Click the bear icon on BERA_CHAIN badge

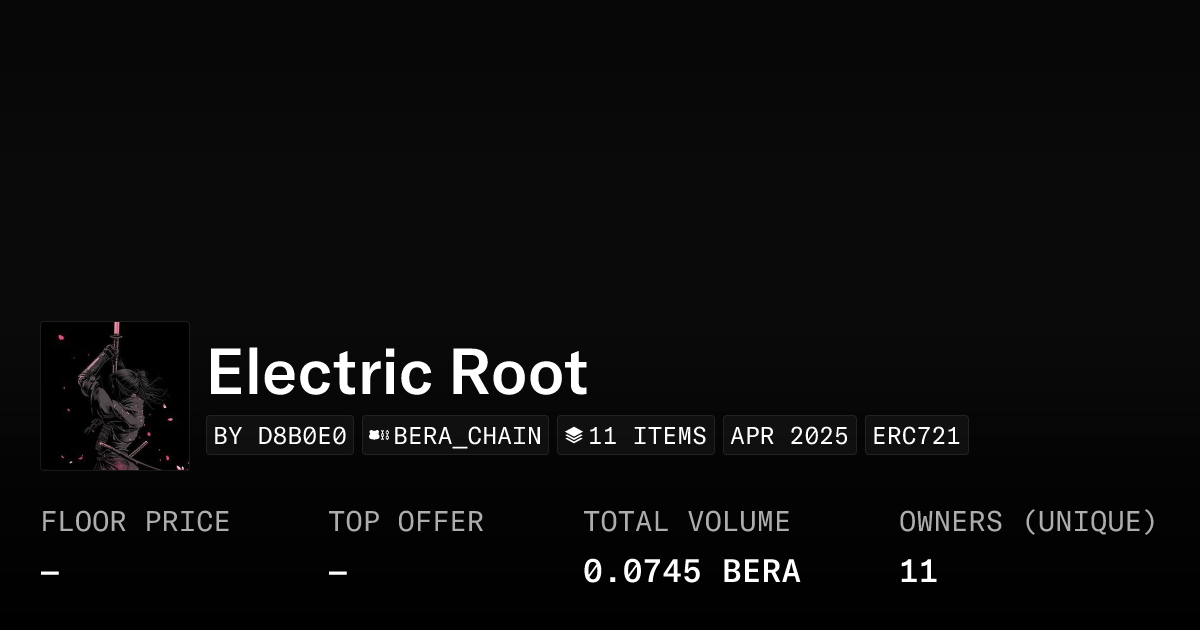coord(377,435)
